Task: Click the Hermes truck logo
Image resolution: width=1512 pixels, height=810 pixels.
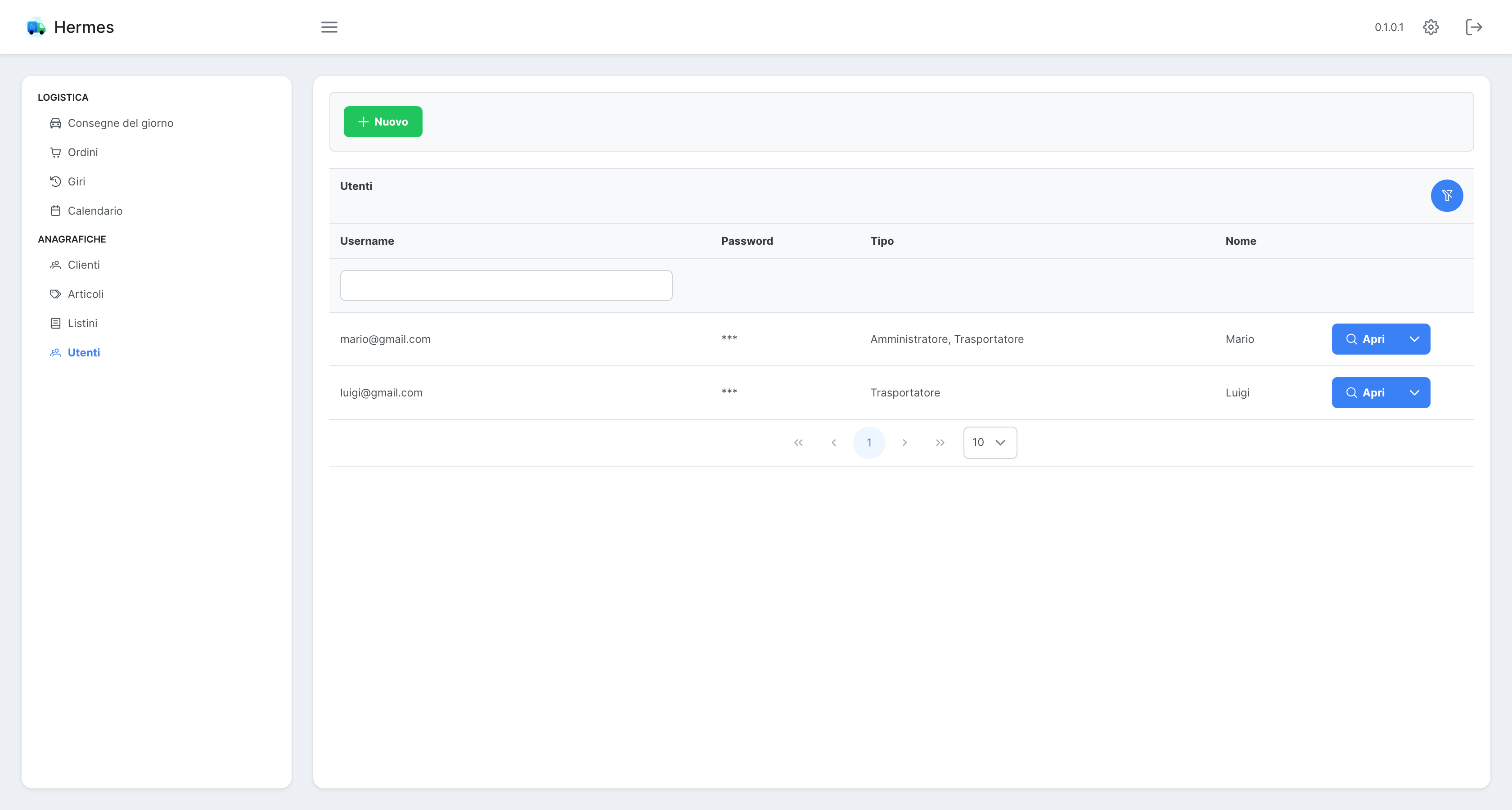Action: point(36,27)
